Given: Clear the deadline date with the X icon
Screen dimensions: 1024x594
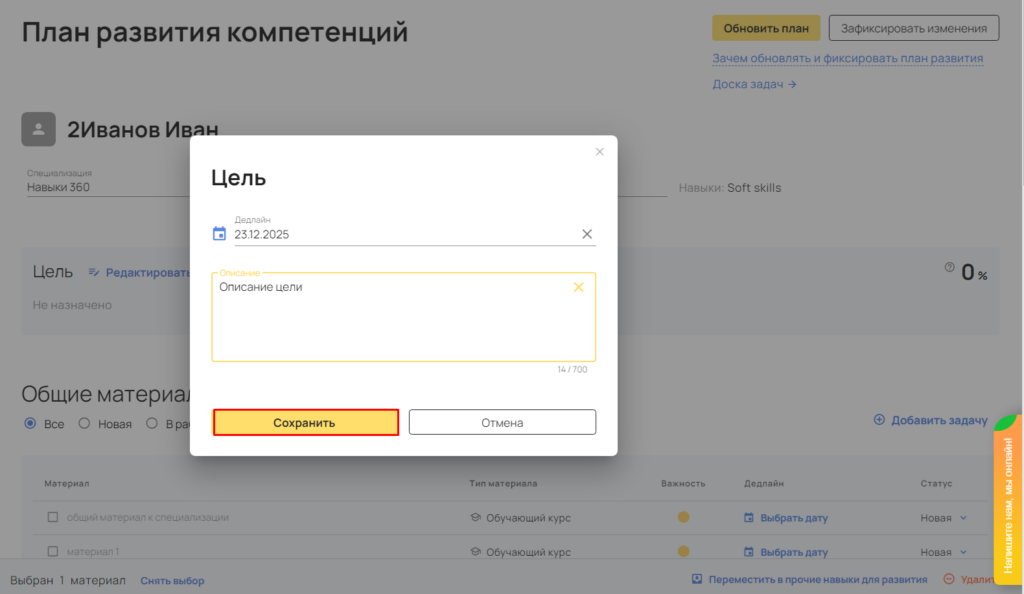Looking at the screenshot, I should pyautogui.click(x=587, y=234).
